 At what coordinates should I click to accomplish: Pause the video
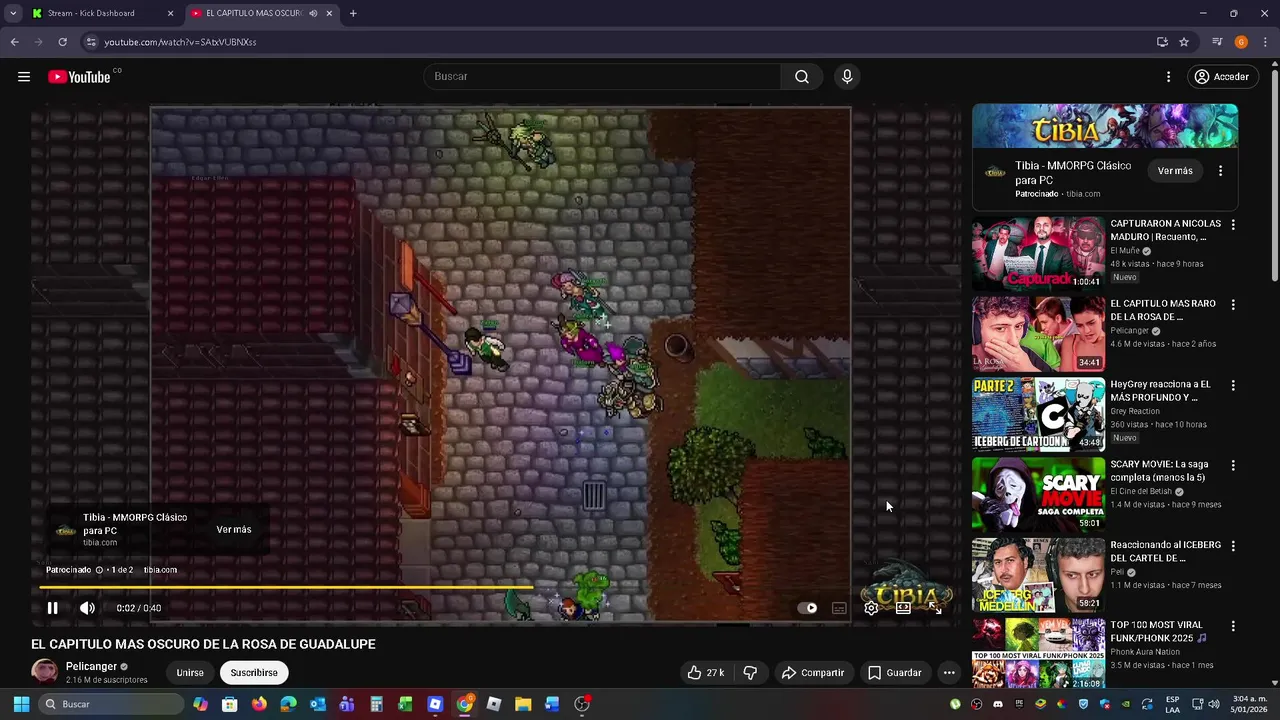click(x=53, y=608)
